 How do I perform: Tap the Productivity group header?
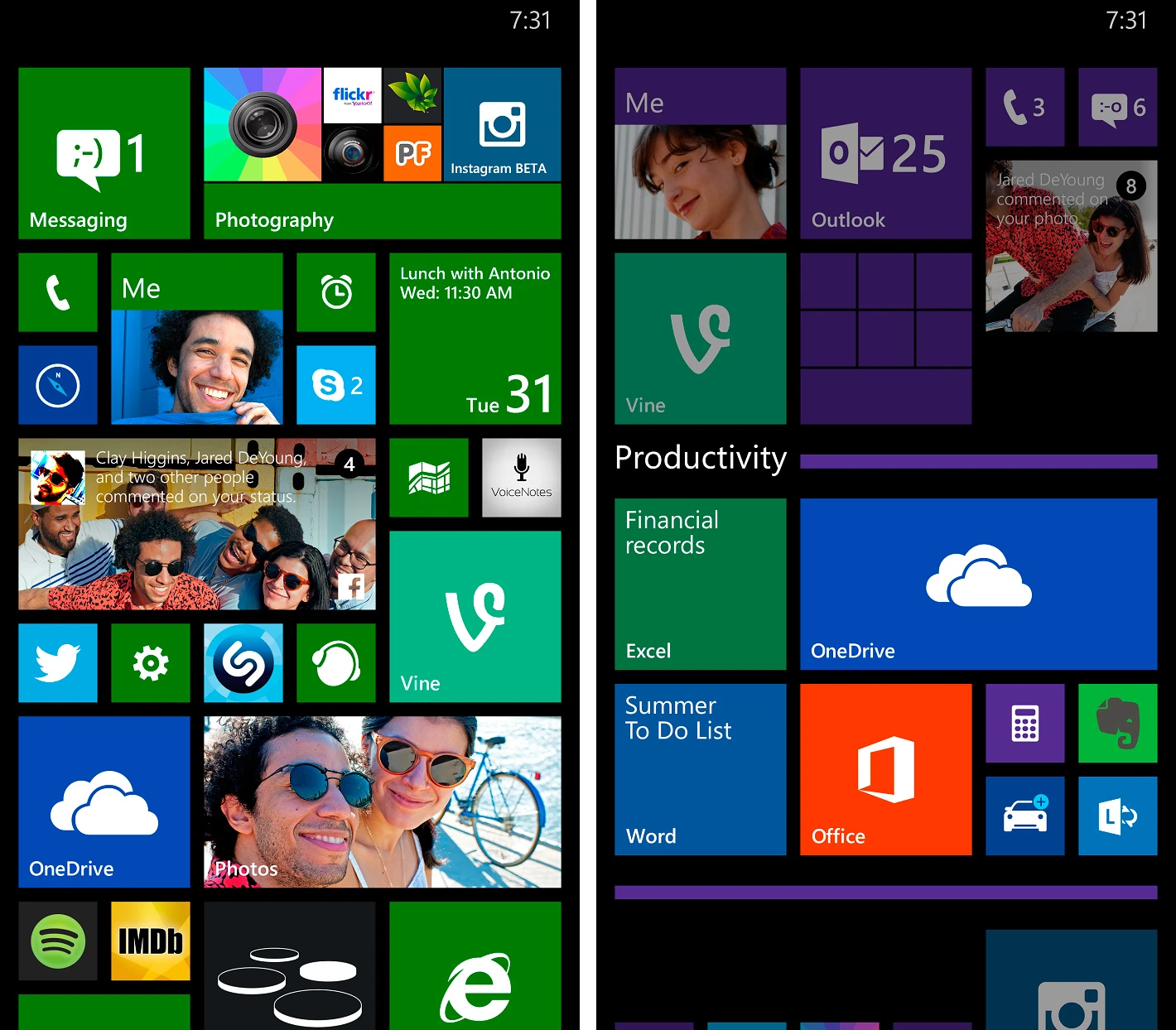point(700,459)
